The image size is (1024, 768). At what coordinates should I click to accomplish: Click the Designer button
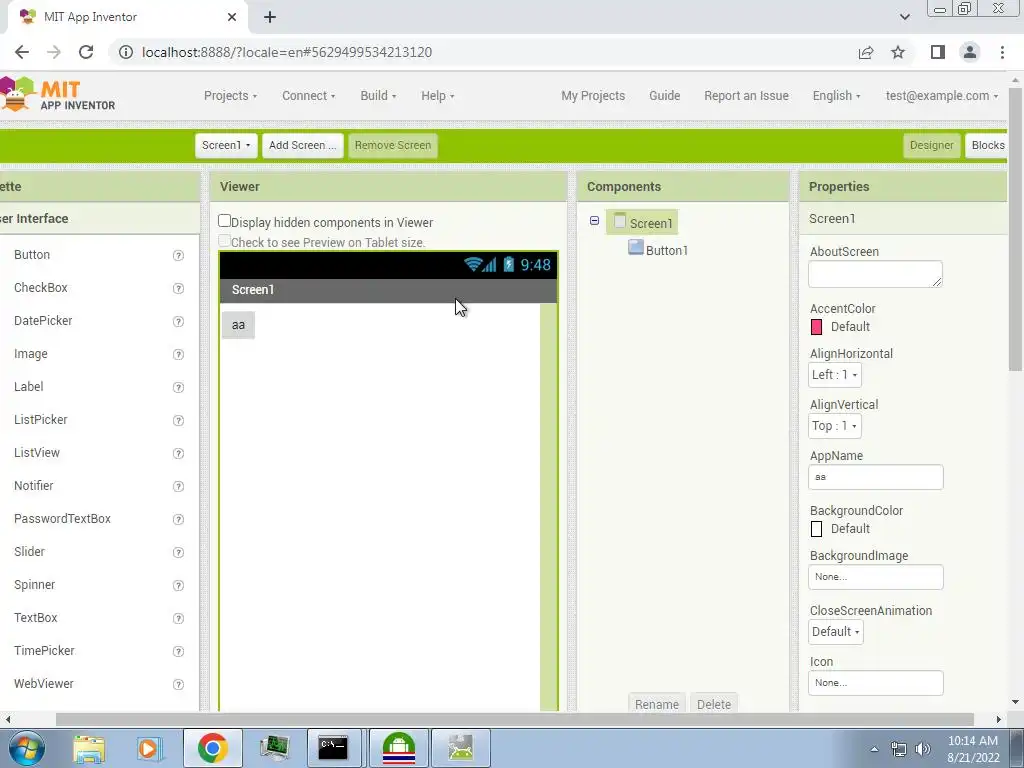tap(931, 145)
